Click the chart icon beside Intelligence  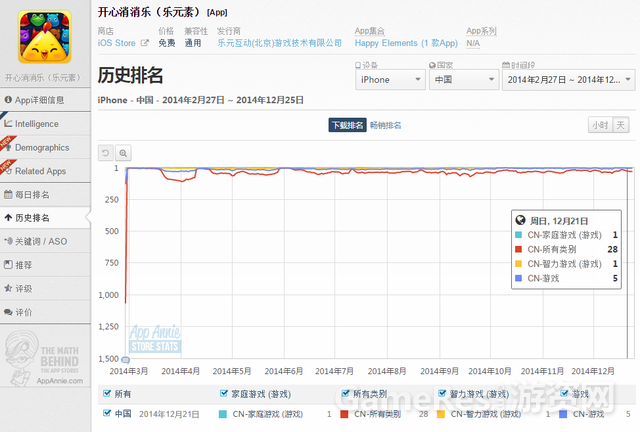pyautogui.click(x=8, y=123)
